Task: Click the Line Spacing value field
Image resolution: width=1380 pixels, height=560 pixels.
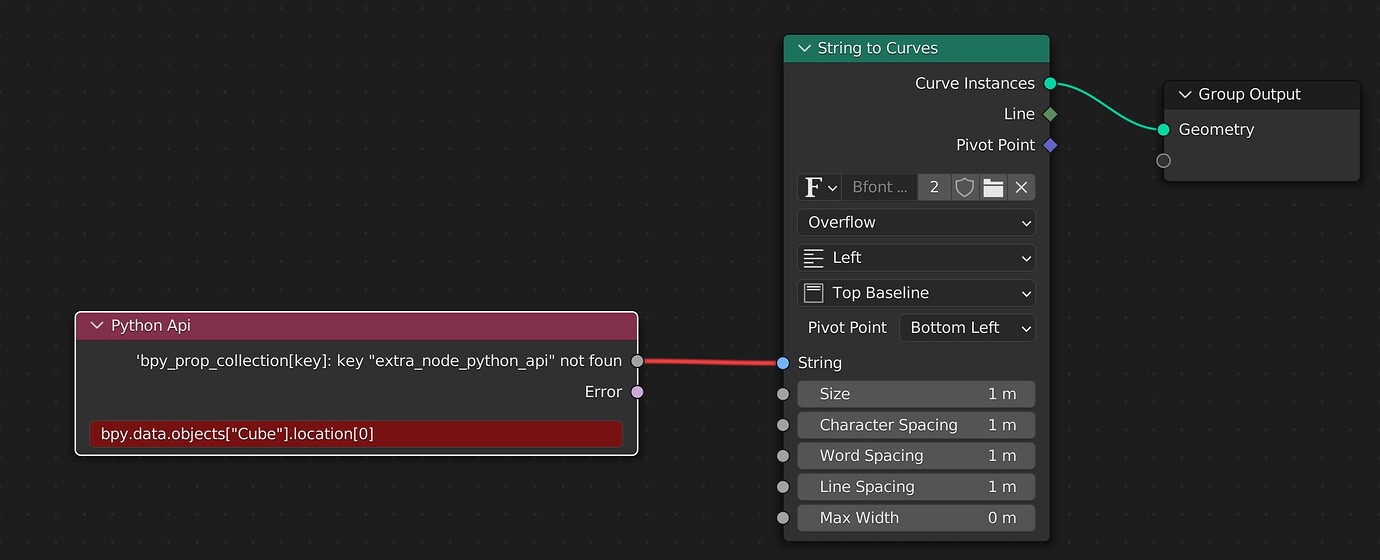Action: [916, 487]
